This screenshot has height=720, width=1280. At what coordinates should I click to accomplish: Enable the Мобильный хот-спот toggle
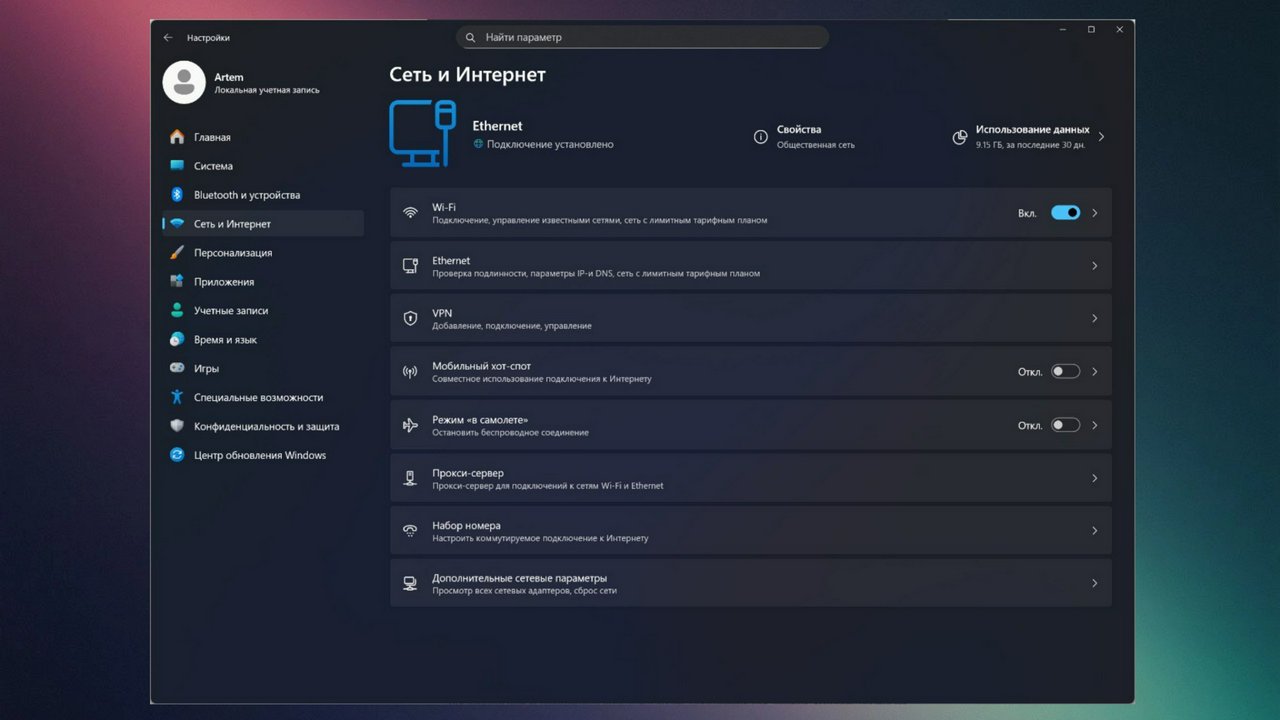[x=1065, y=372]
